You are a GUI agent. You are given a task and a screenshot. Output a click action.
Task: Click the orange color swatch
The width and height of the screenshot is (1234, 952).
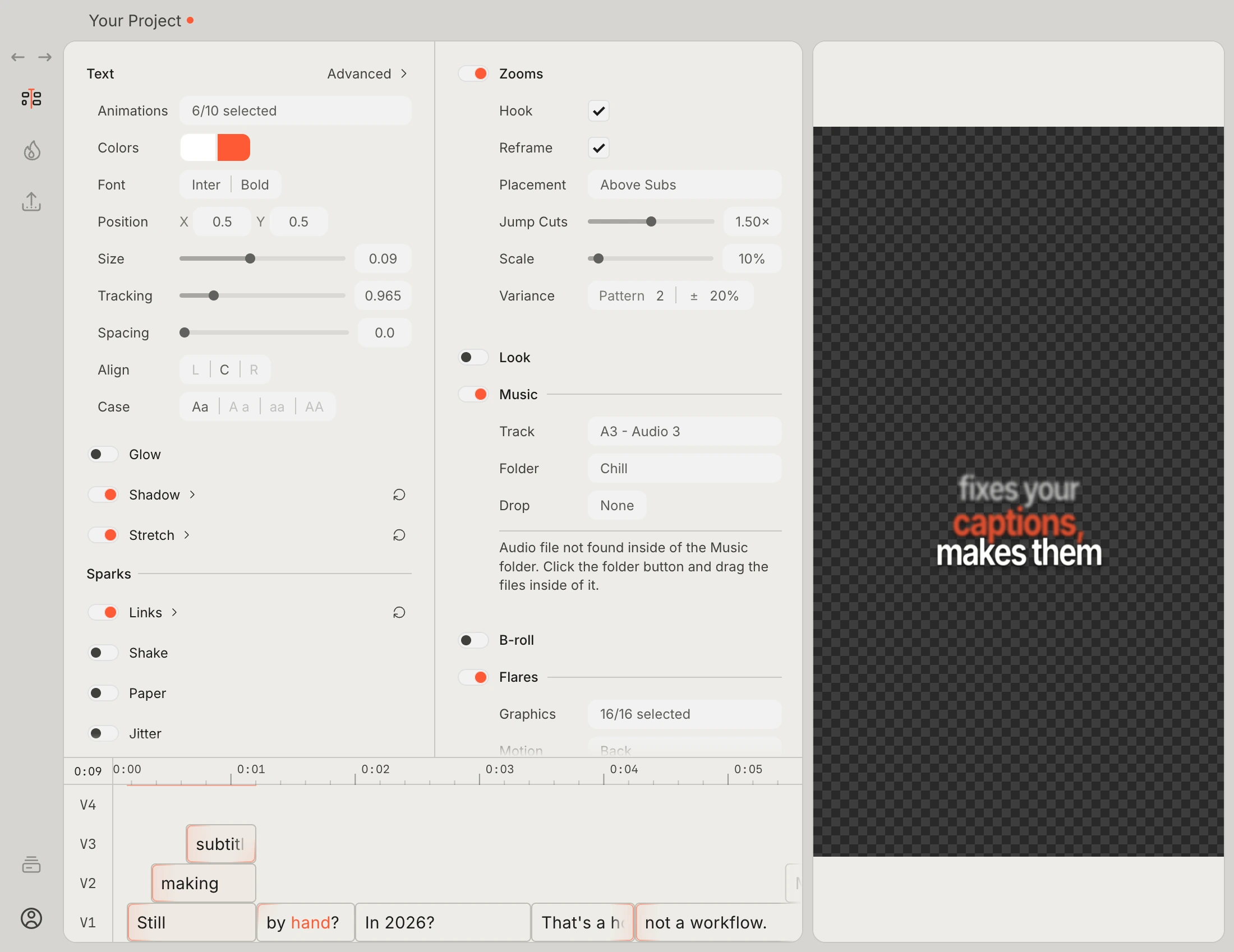pyautogui.click(x=233, y=147)
